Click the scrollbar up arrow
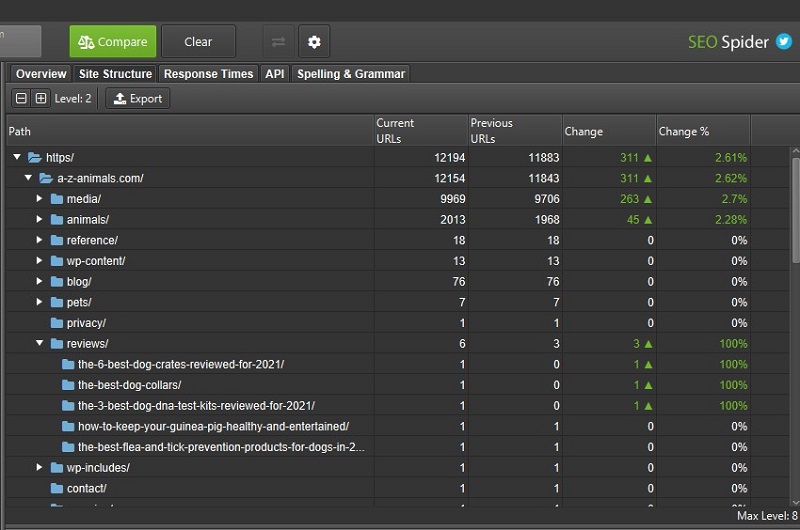The width and height of the screenshot is (800, 530). (x=795, y=152)
